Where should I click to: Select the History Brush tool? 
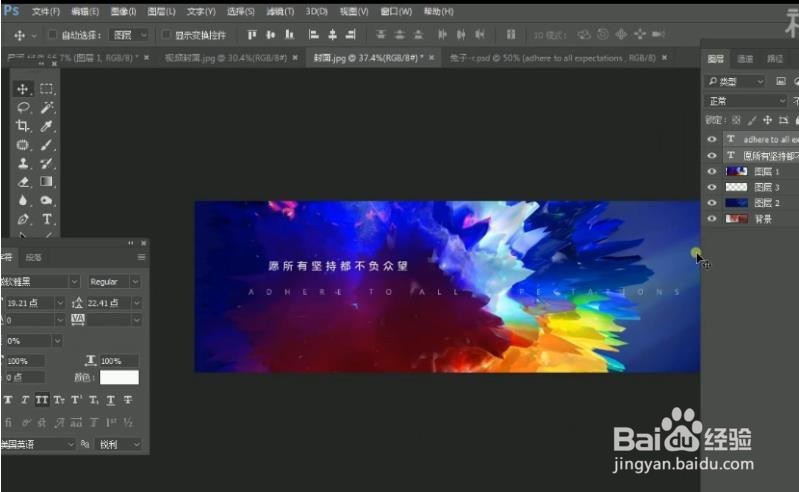(x=46, y=163)
